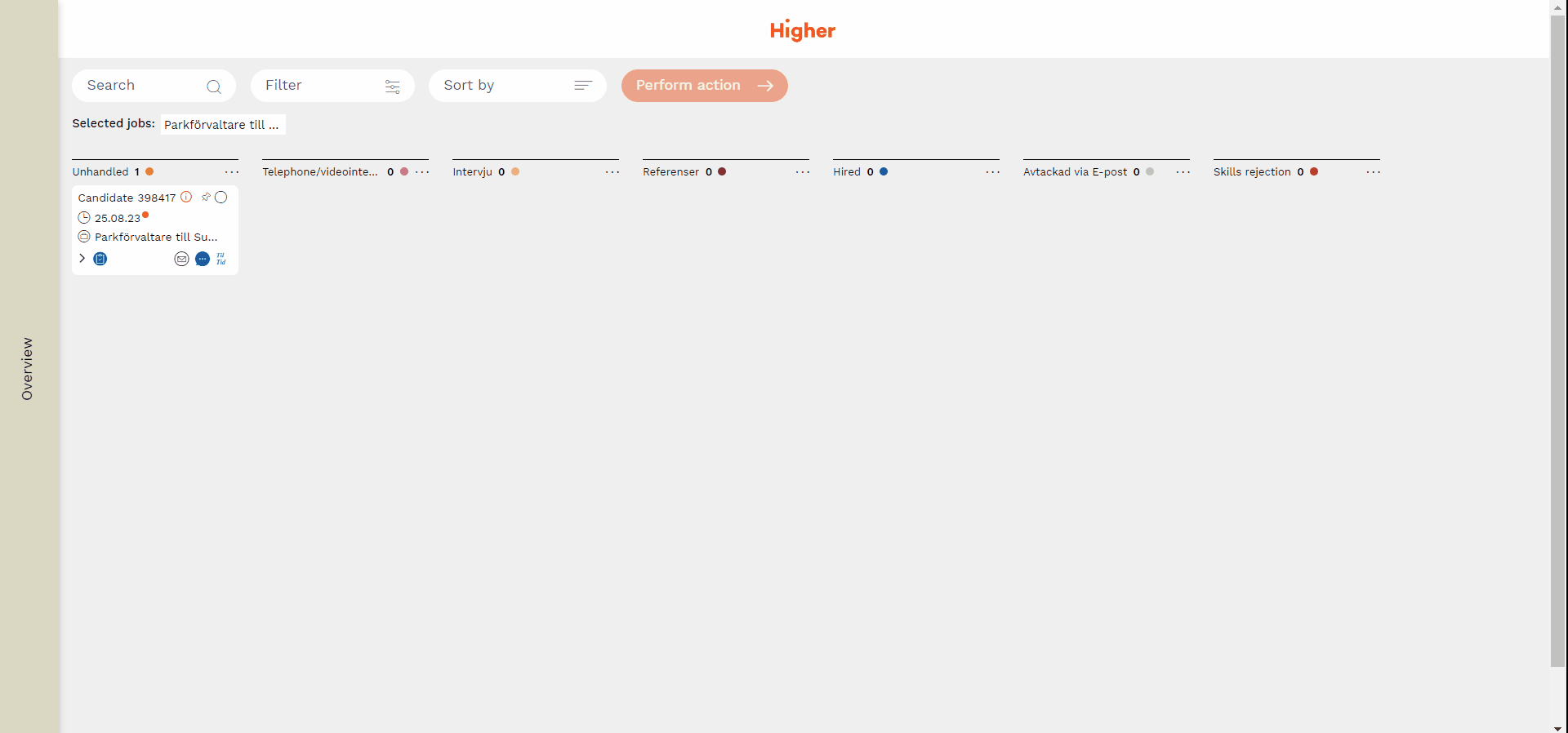Screen dimensions: 1568x733
Task: Click the TilTid logo on candidate card
Action: [x=221, y=259]
